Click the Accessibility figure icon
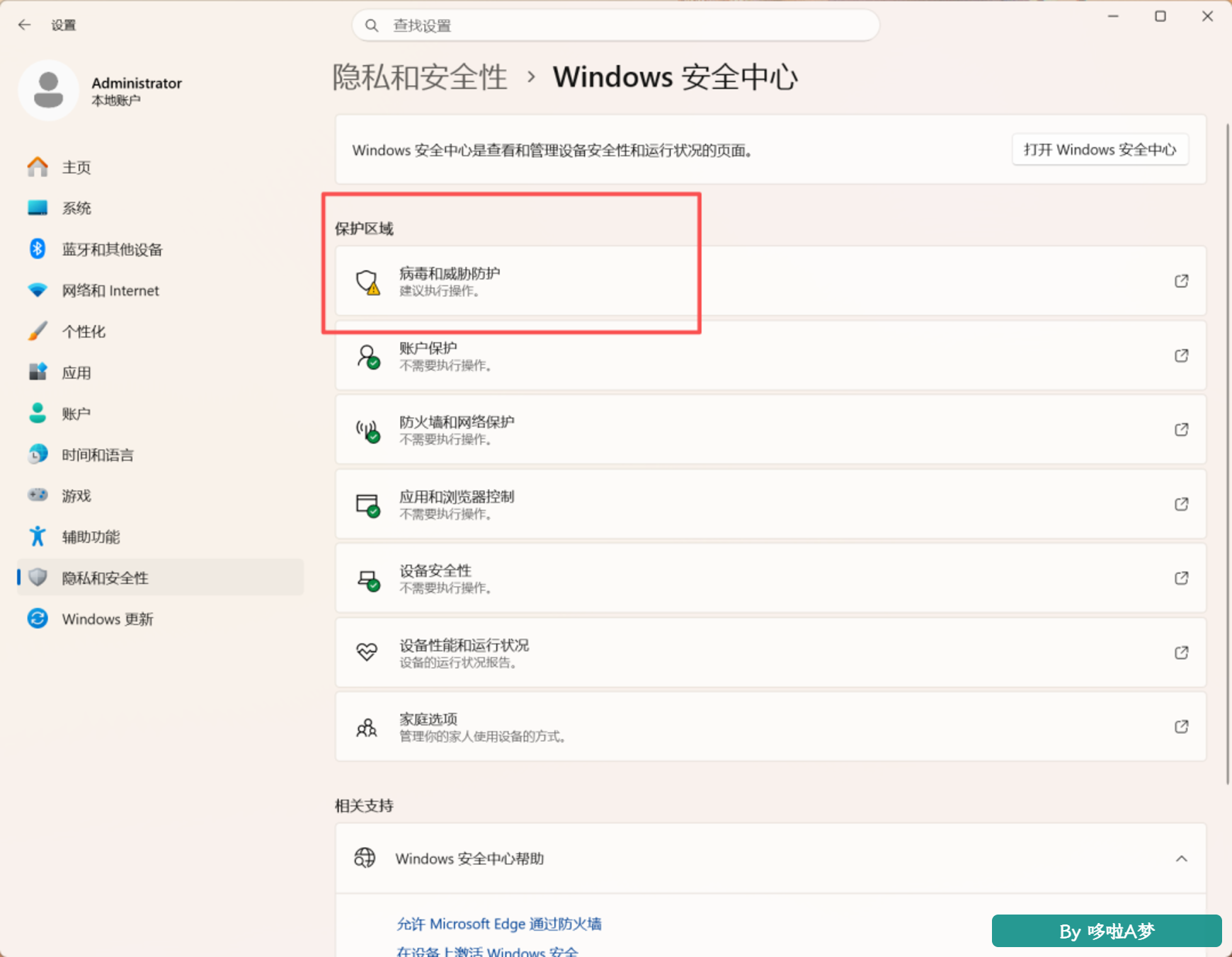 38,537
